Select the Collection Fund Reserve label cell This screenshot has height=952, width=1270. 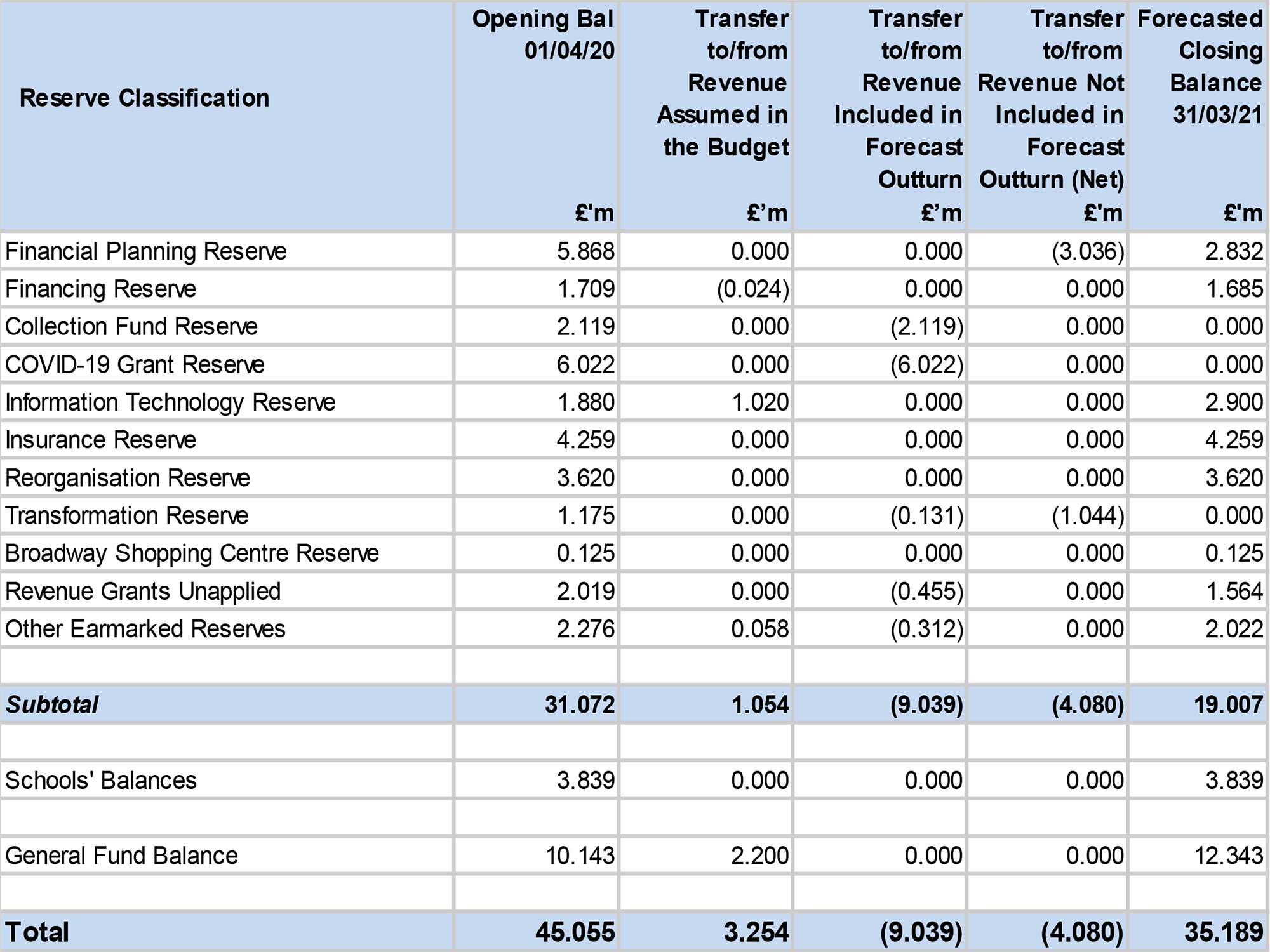(131, 326)
